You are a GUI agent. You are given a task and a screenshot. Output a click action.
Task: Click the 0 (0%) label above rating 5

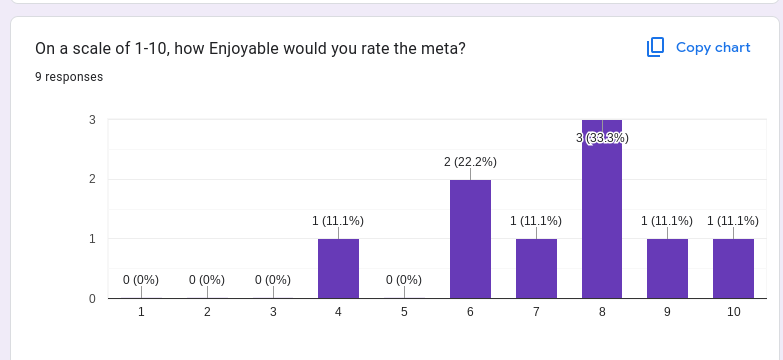(404, 280)
